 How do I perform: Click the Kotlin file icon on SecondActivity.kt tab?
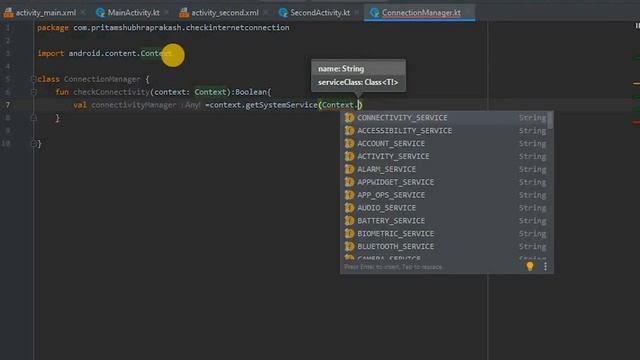[283, 13]
